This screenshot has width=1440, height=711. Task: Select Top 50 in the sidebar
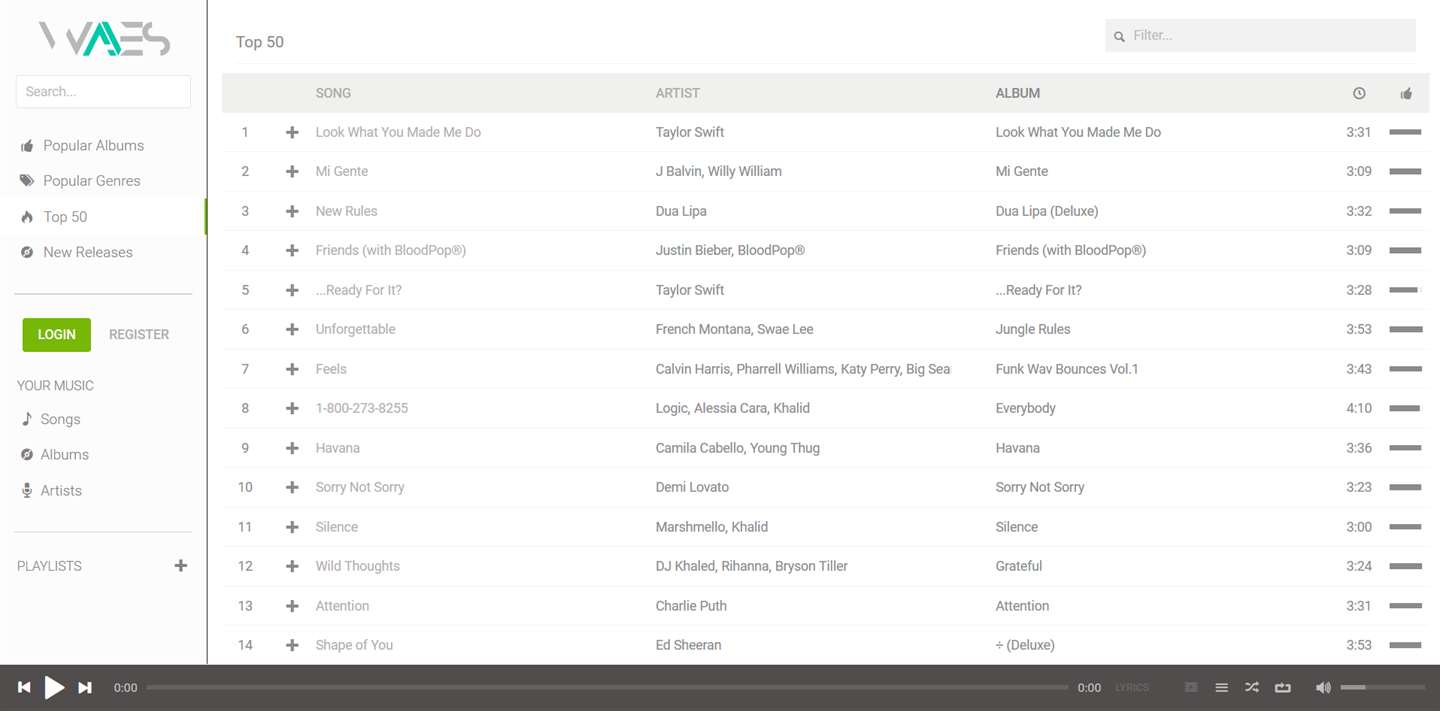click(x=65, y=217)
